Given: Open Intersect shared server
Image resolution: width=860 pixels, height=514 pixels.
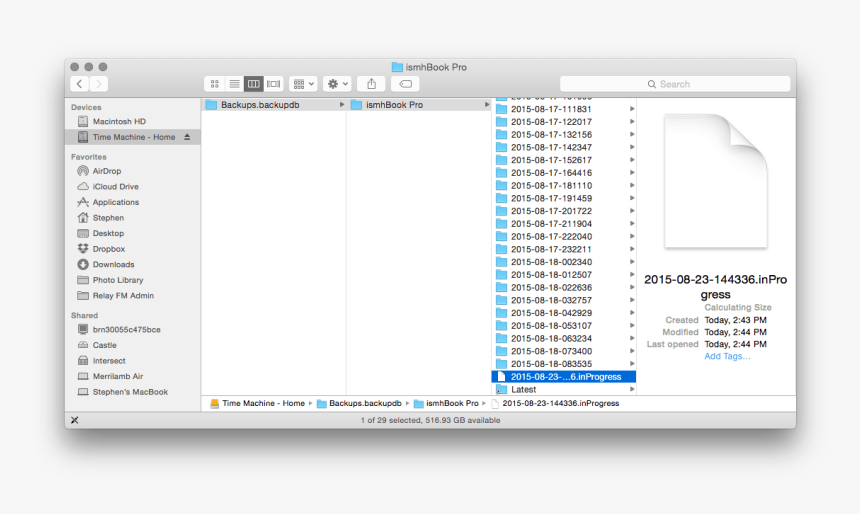Looking at the screenshot, I should click(x=132, y=360).
